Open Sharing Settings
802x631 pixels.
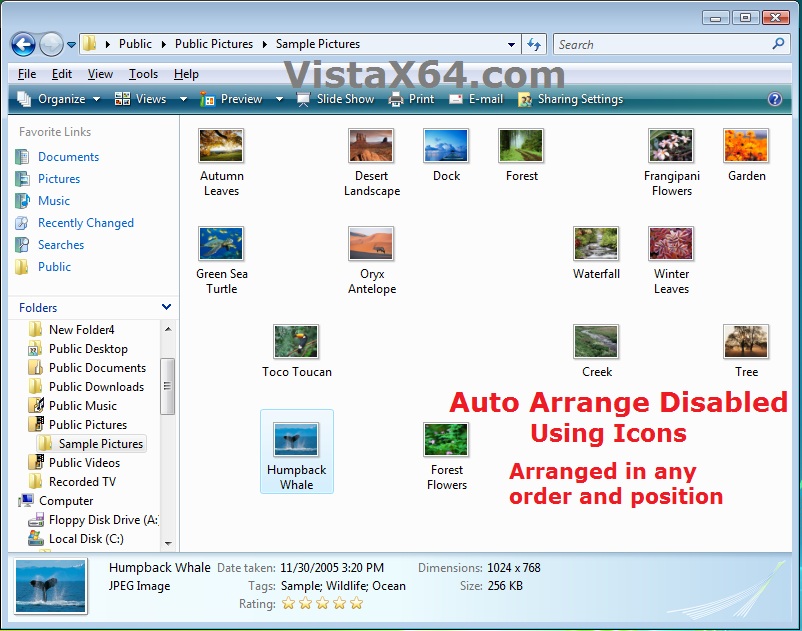coord(570,99)
